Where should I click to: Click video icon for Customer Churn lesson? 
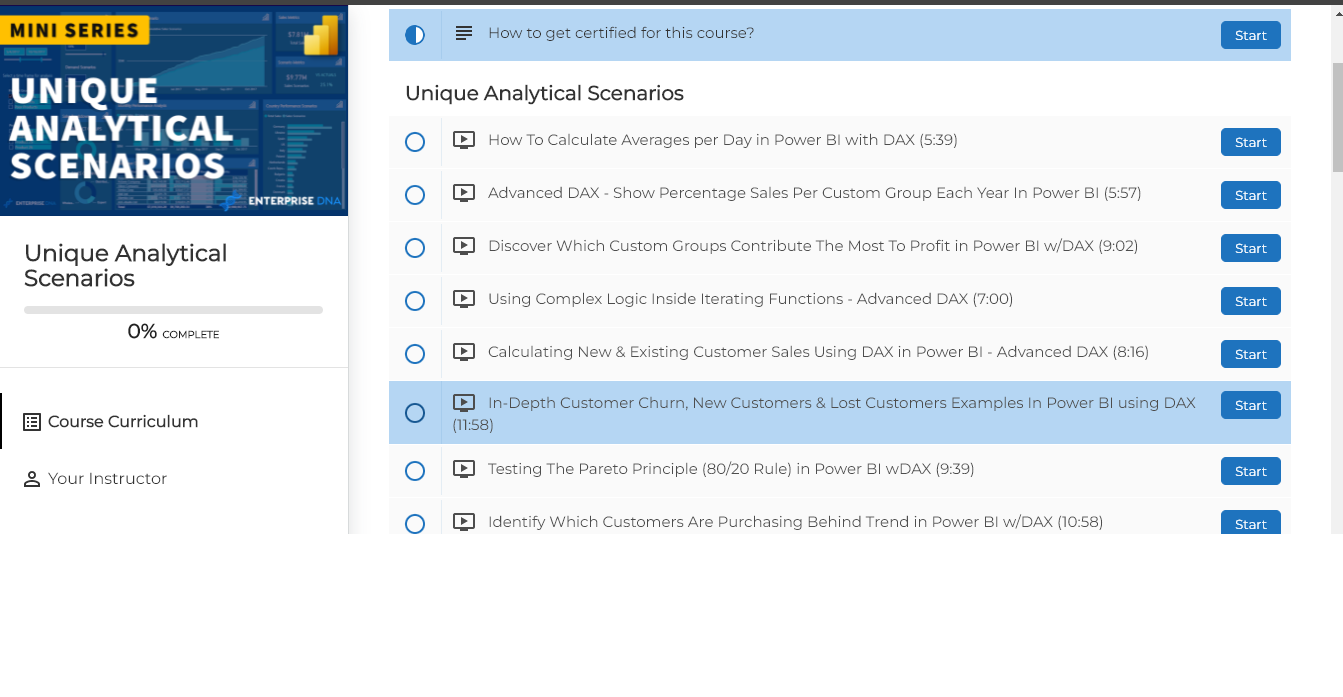tap(464, 403)
